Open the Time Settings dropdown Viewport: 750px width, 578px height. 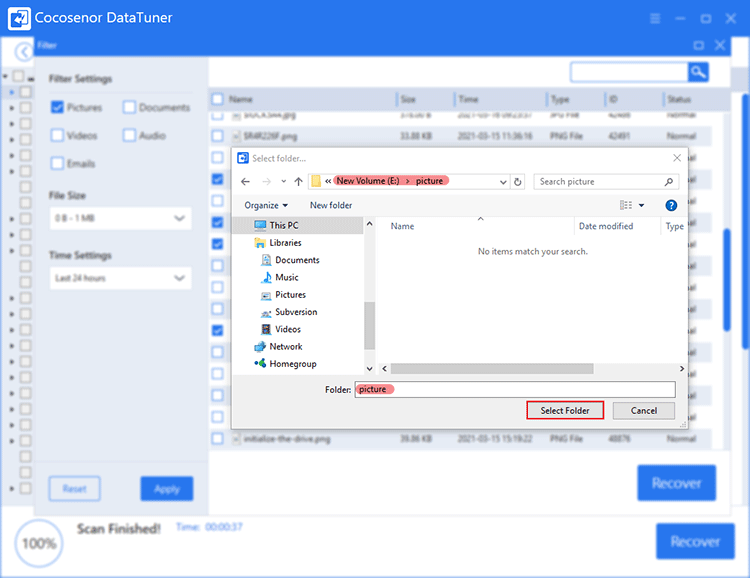120,278
